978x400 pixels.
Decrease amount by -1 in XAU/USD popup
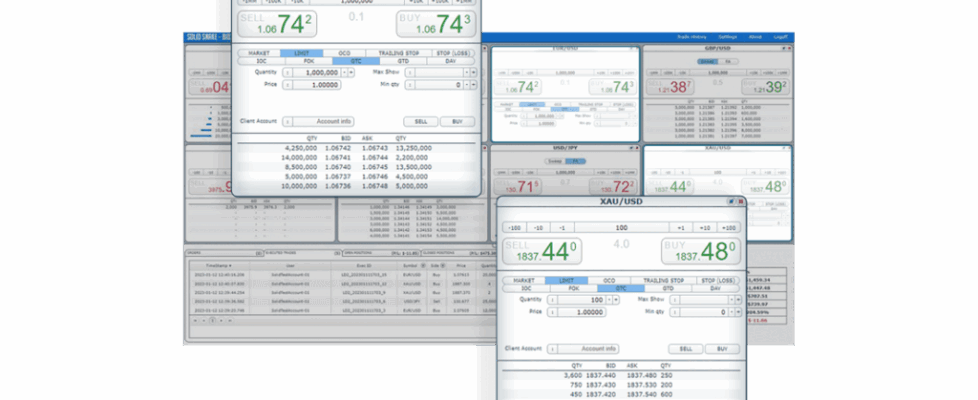coord(562,228)
